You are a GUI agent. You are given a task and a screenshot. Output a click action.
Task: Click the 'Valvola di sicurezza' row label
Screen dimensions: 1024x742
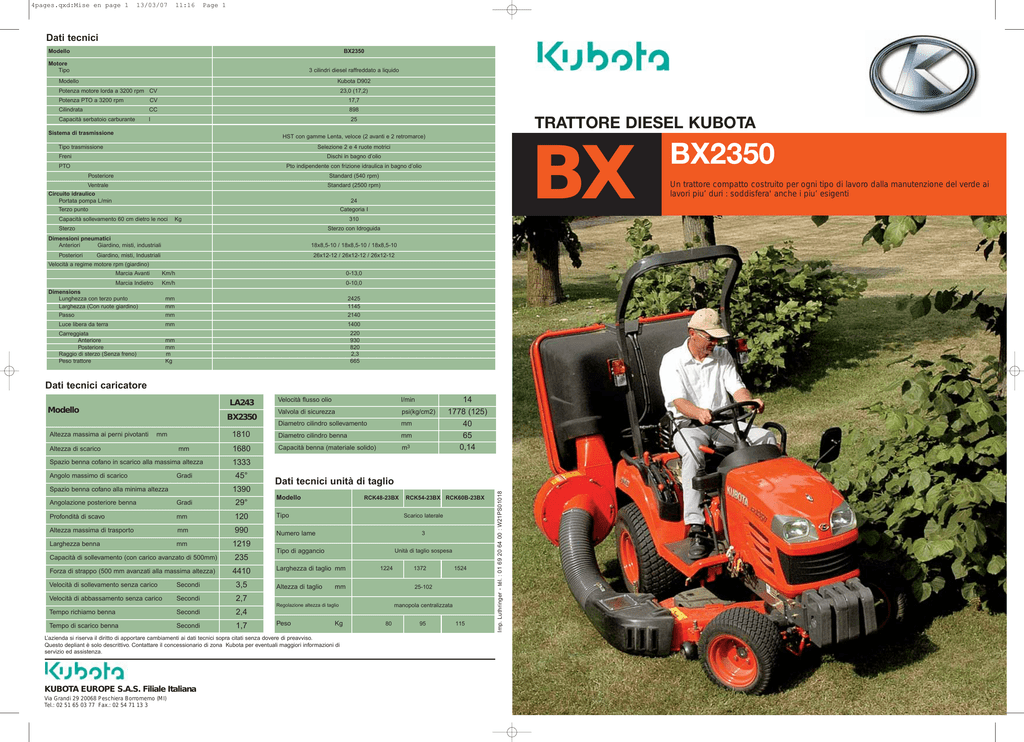pyautogui.click(x=306, y=412)
